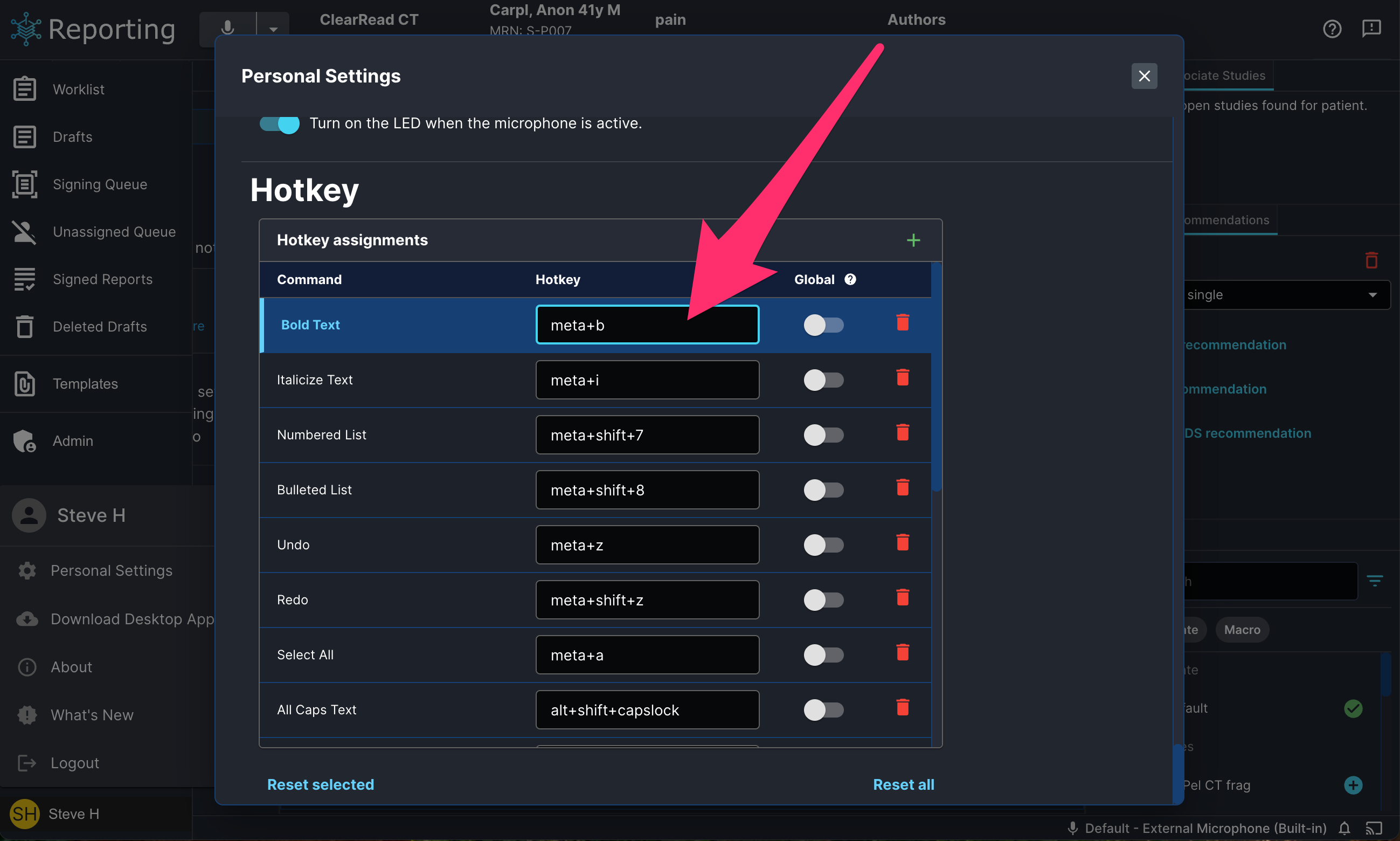The image size is (1400, 841).
Task: Select the Italicize Text command row
Action: [595, 380]
